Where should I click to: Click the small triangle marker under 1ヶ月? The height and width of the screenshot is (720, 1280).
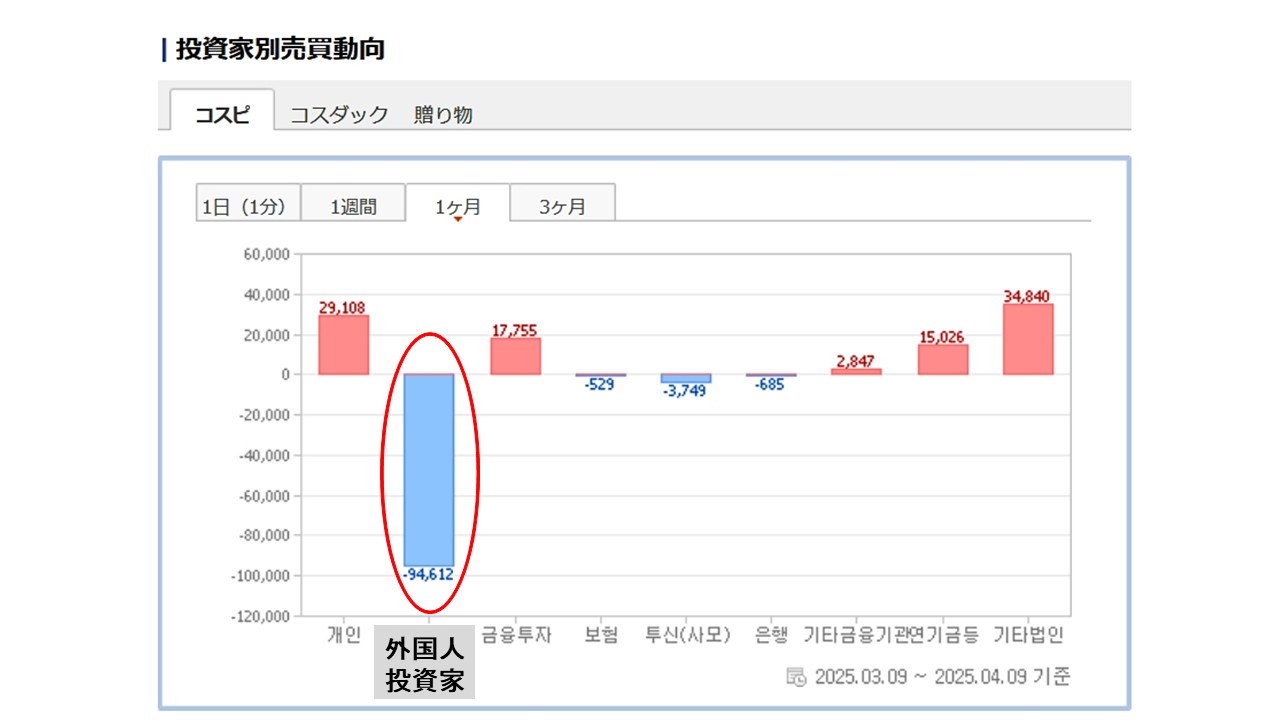click(x=458, y=220)
